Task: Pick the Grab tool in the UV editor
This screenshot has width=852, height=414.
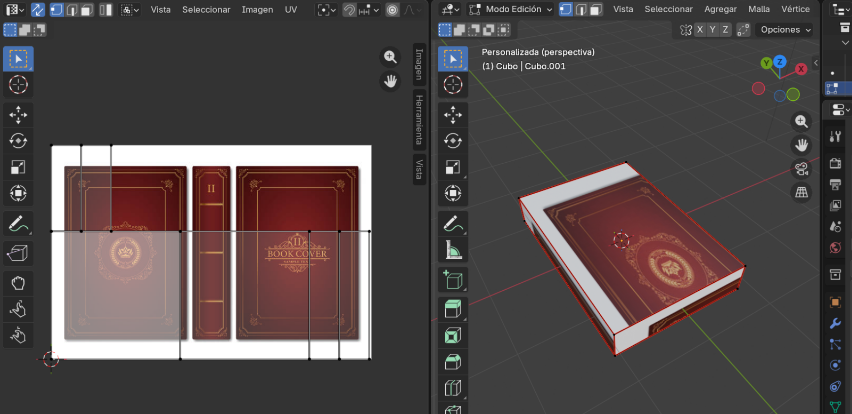Action: pos(18,283)
